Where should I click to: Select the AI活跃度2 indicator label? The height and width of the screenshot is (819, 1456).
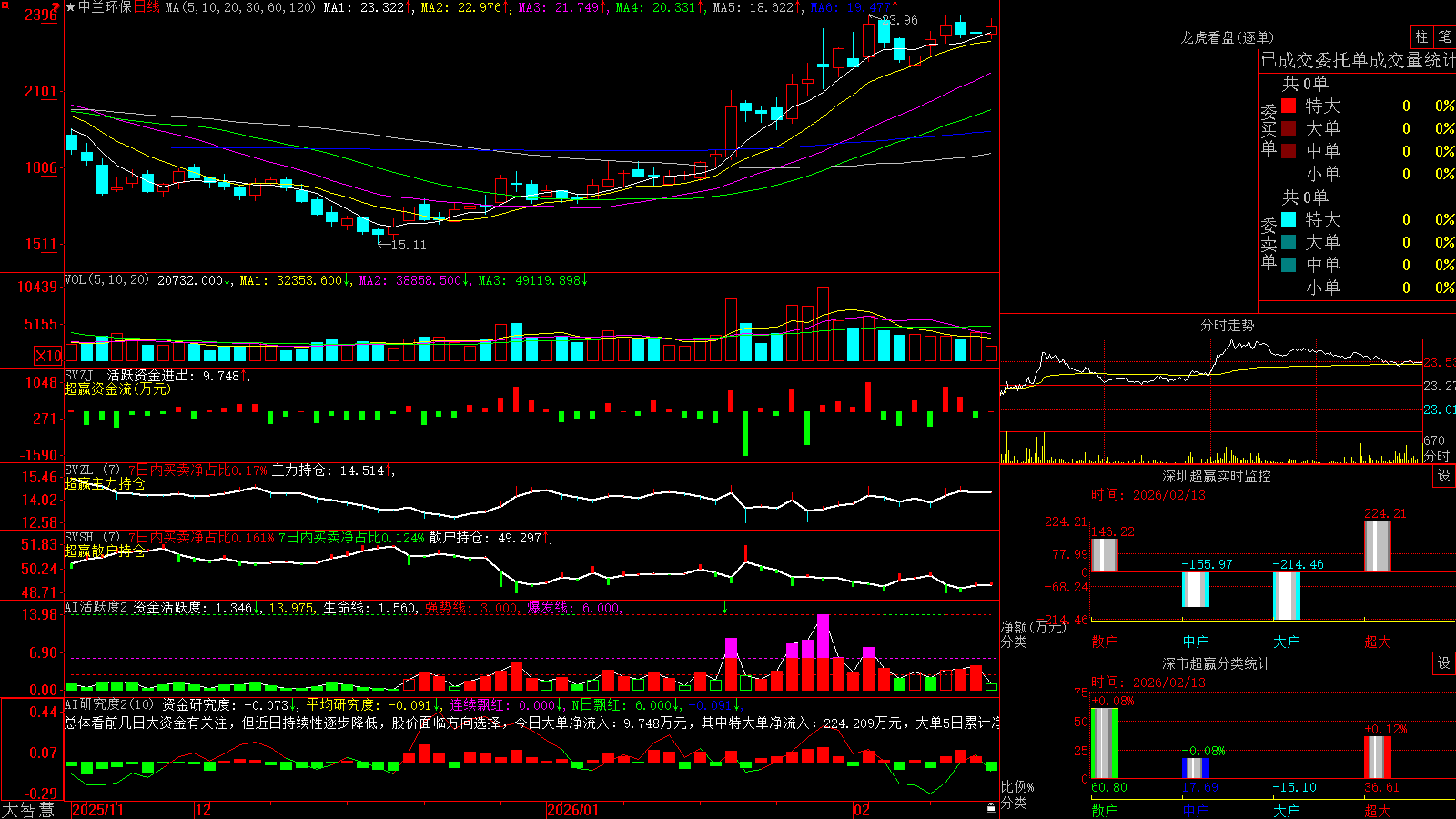tap(96, 607)
